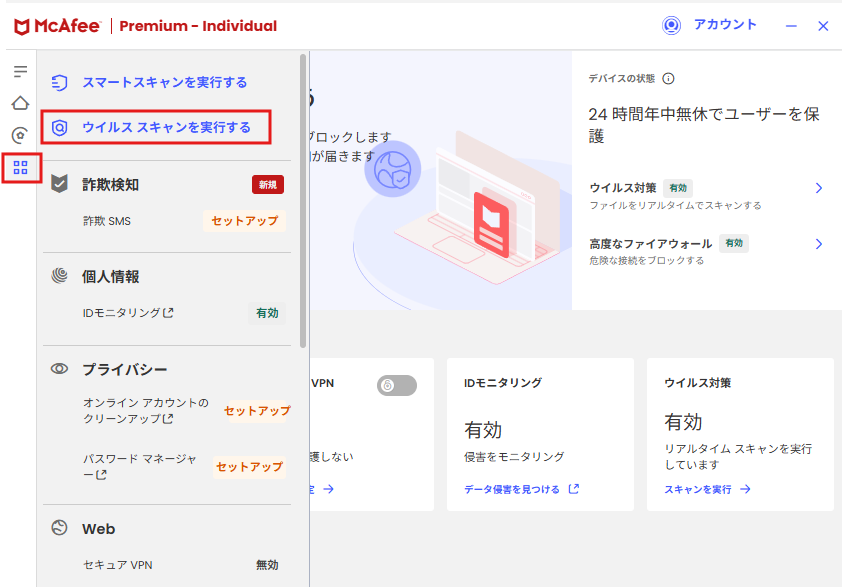Screen dimensions: 842x587
Task: Expand 高度なファイアウォール chevron arrow
Action: (818, 244)
